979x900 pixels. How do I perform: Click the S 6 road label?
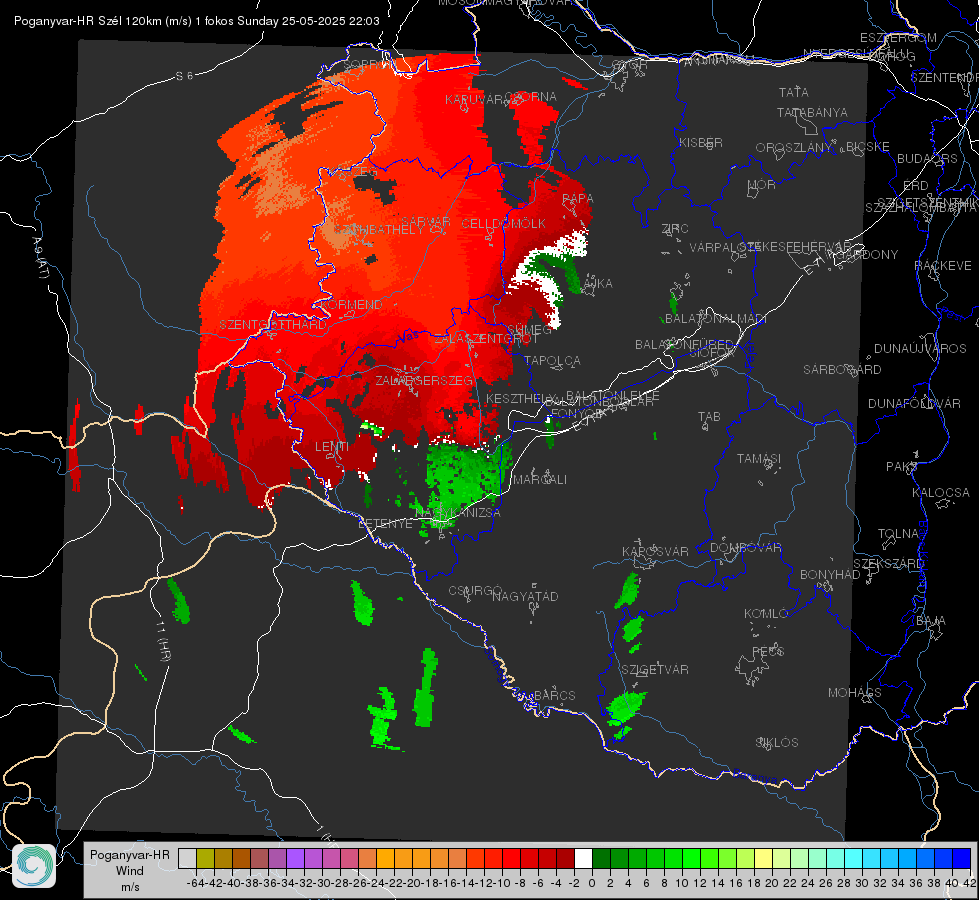pyautogui.click(x=184, y=76)
